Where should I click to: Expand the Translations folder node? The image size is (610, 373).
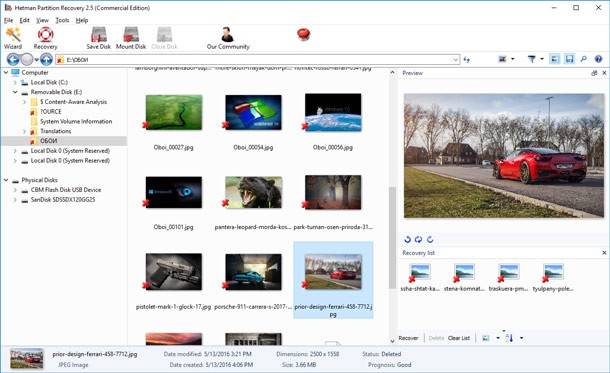[x=25, y=131]
